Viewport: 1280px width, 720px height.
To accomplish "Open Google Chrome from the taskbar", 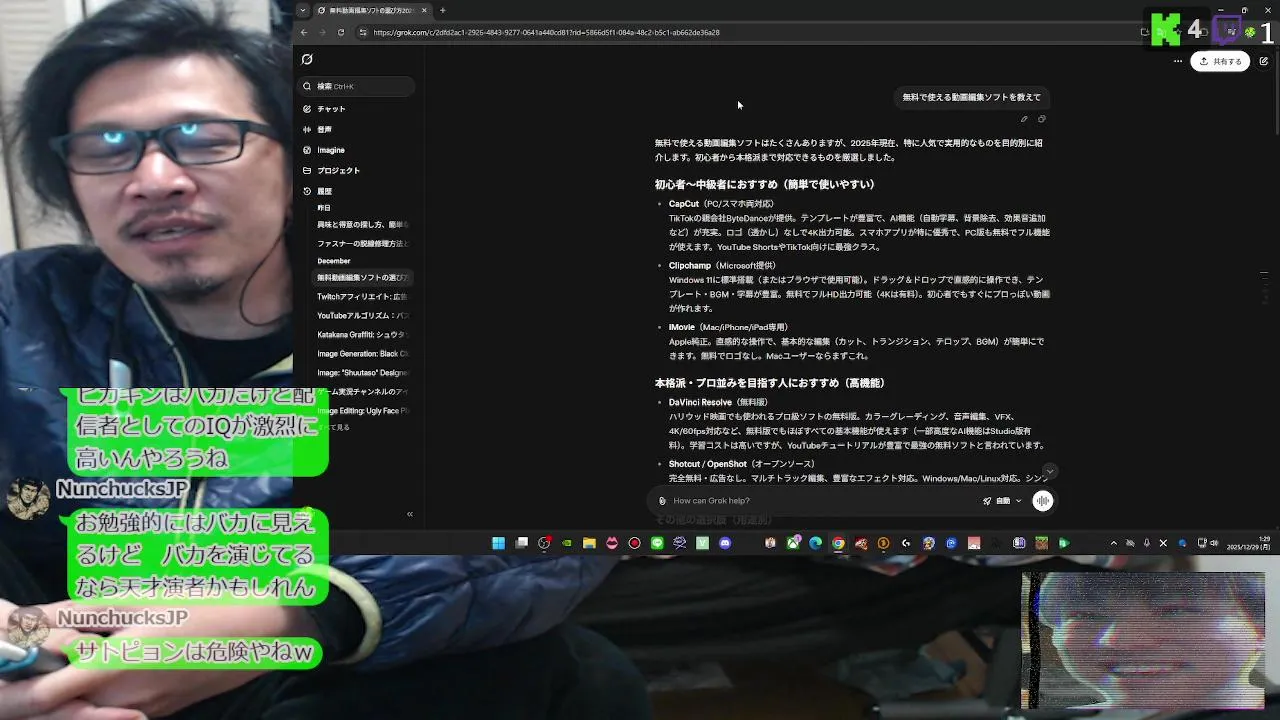I will tap(838, 543).
